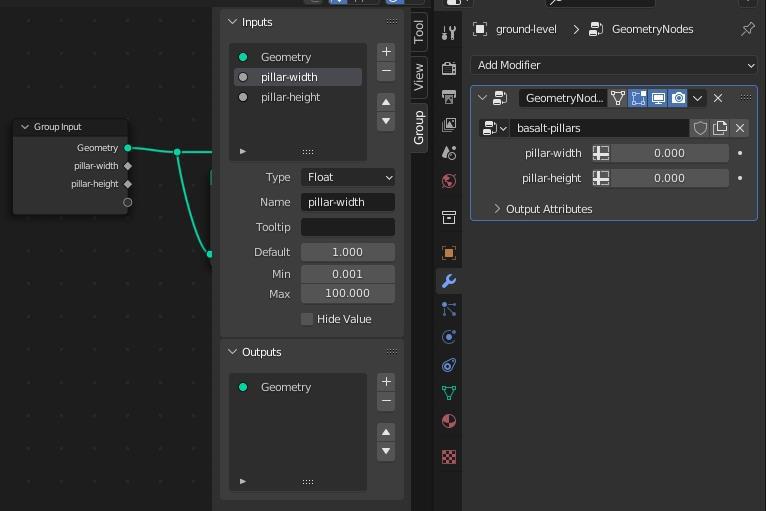Screen dimensions: 766x511
Task: Open the Texture properties tab
Action: tap(449, 457)
